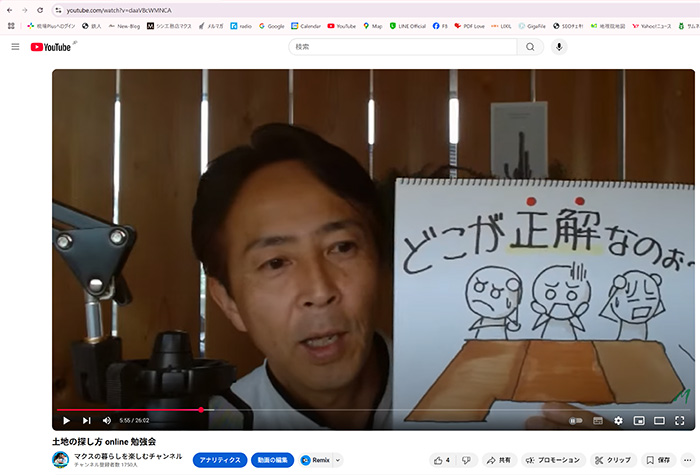700x475 pixels.
Task: Click the blue アナリティクス button
Action: (x=220, y=460)
